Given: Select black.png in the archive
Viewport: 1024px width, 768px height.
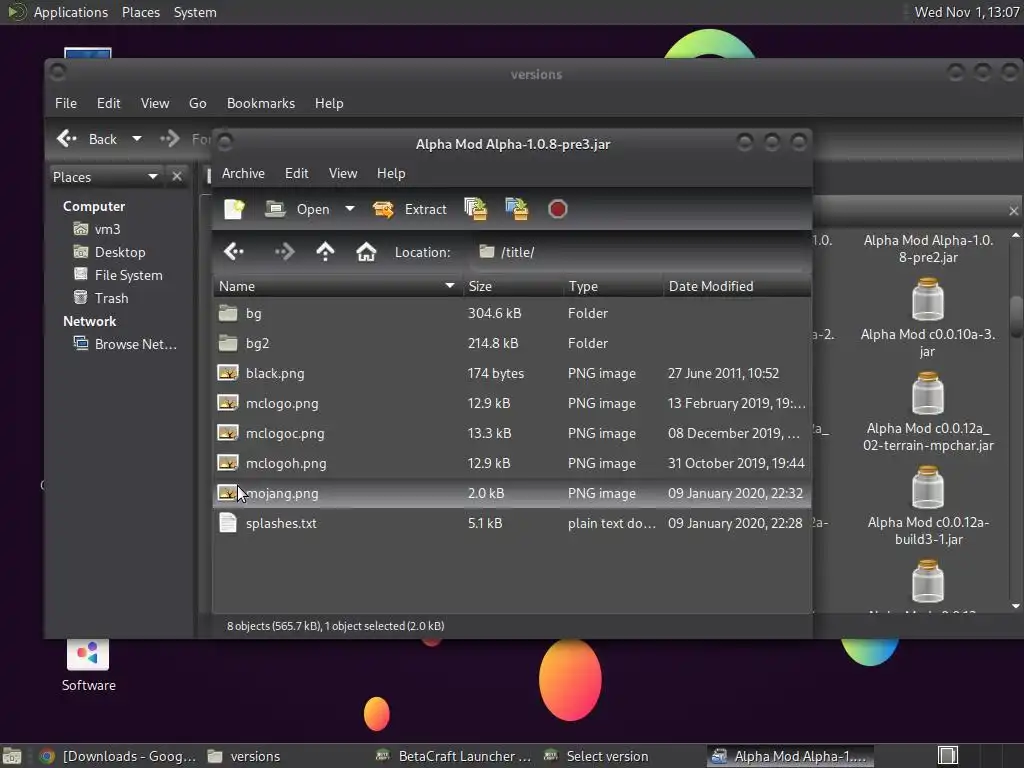Looking at the screenshot, I should click(513, 374).
